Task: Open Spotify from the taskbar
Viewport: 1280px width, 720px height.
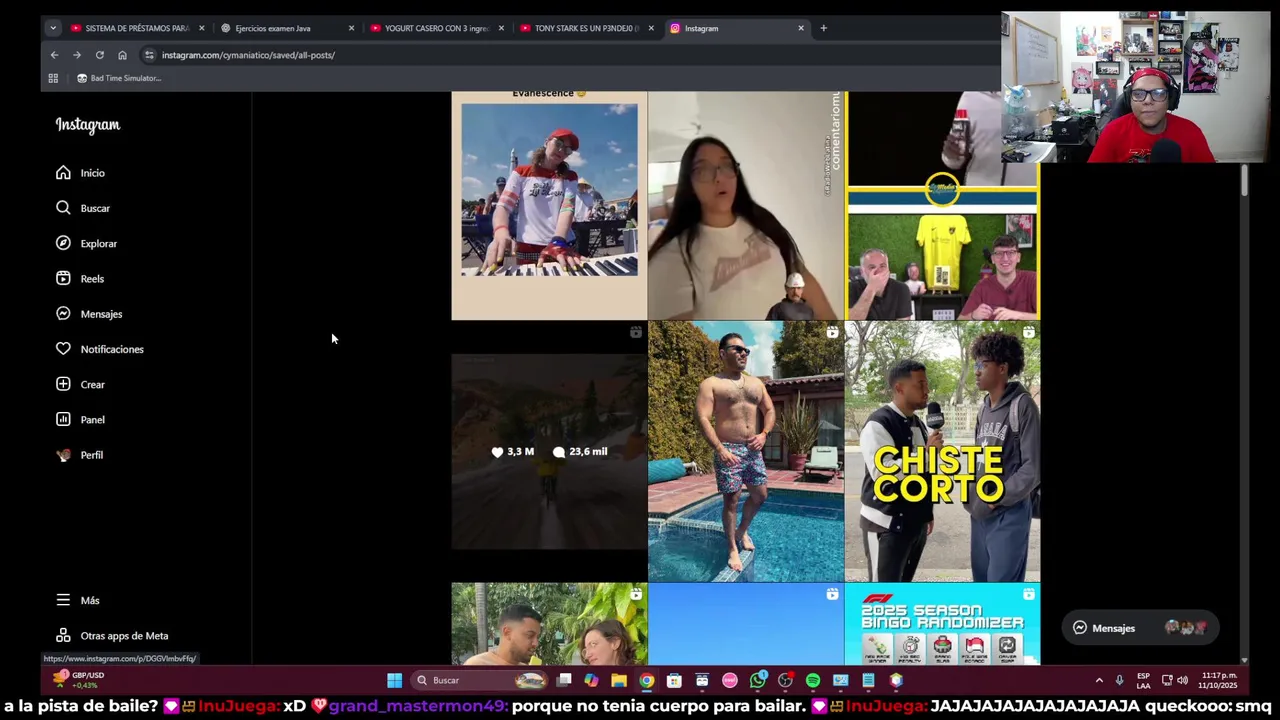Action: [813, 680]
